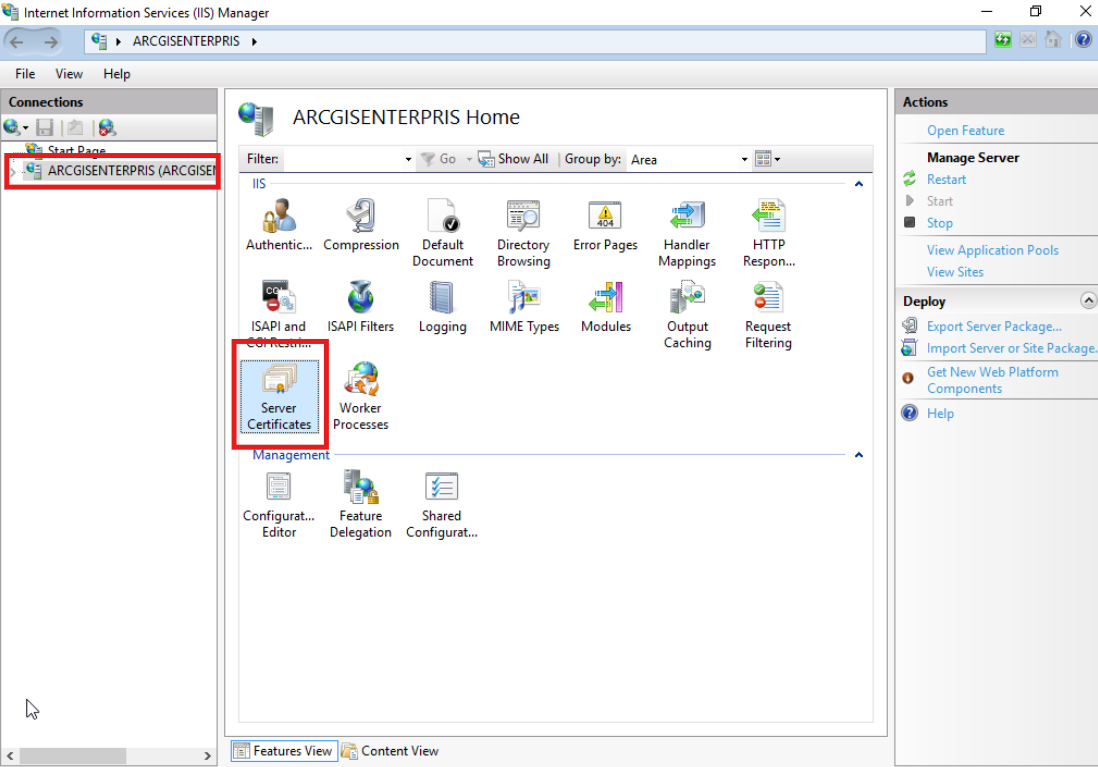Select the Feature Delegation icon
Viewport: 1098px width, 767px height.
361,504
